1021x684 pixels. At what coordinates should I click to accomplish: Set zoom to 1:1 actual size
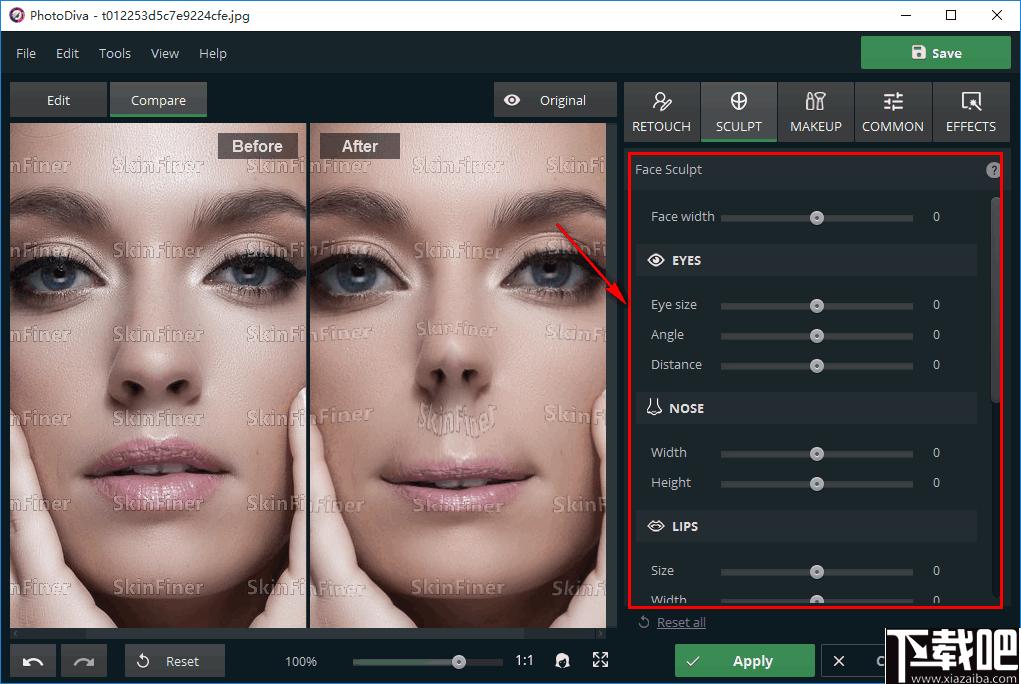coord(524,661)
